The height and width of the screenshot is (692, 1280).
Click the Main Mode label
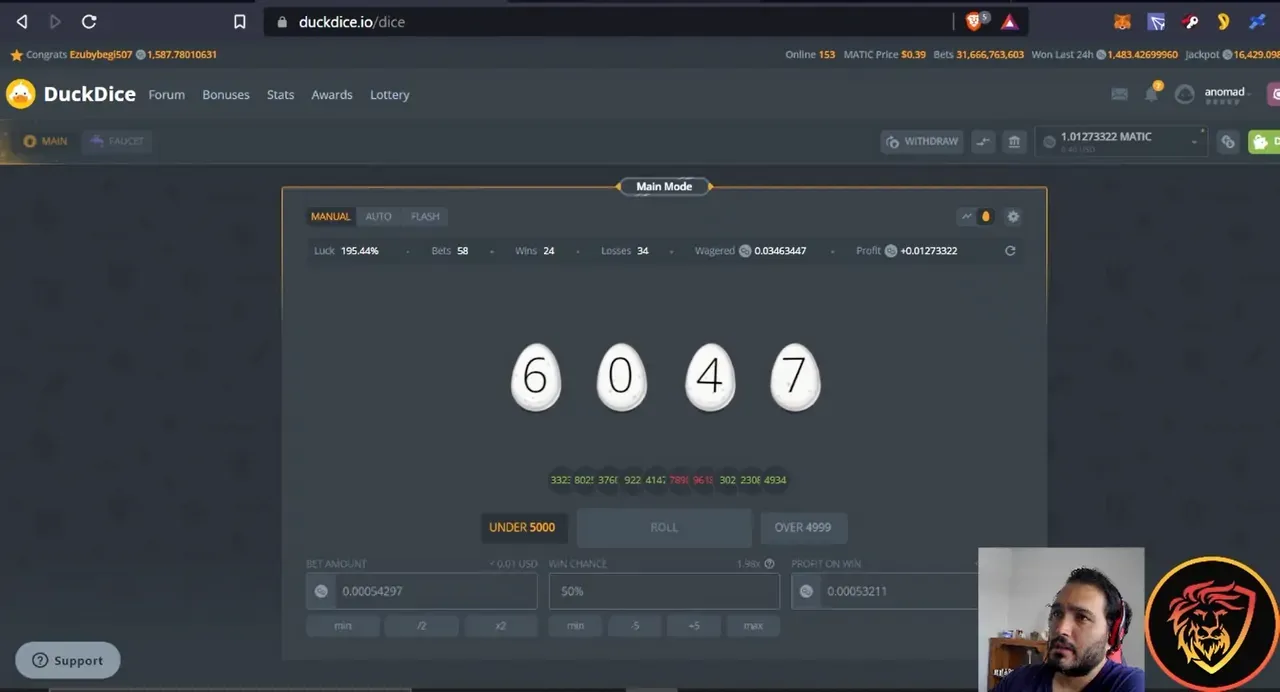(664, 186)
